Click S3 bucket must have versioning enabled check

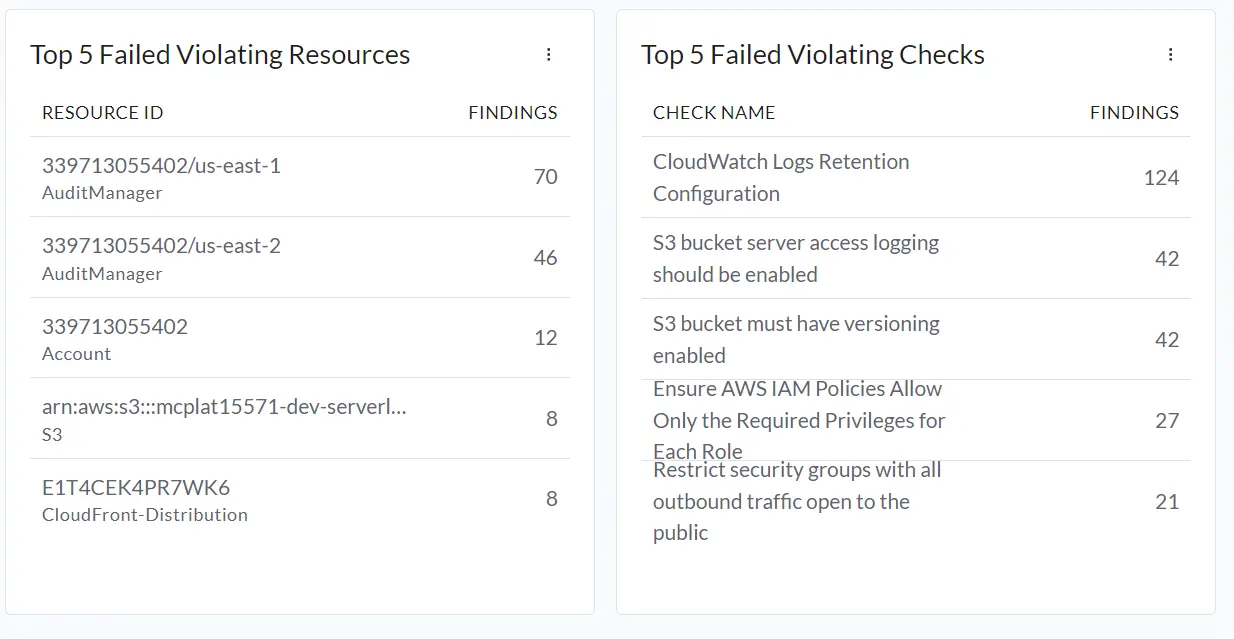click(796, 339)
